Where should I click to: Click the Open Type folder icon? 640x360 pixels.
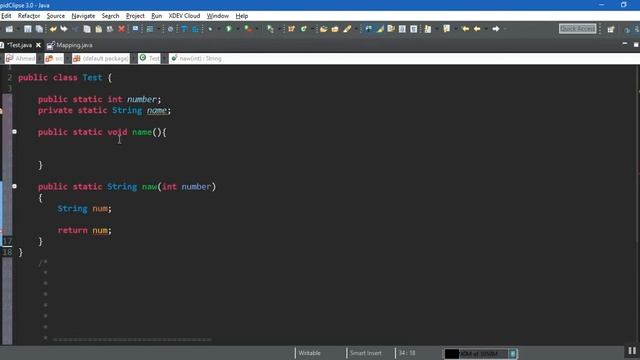(x=324, y=29)
